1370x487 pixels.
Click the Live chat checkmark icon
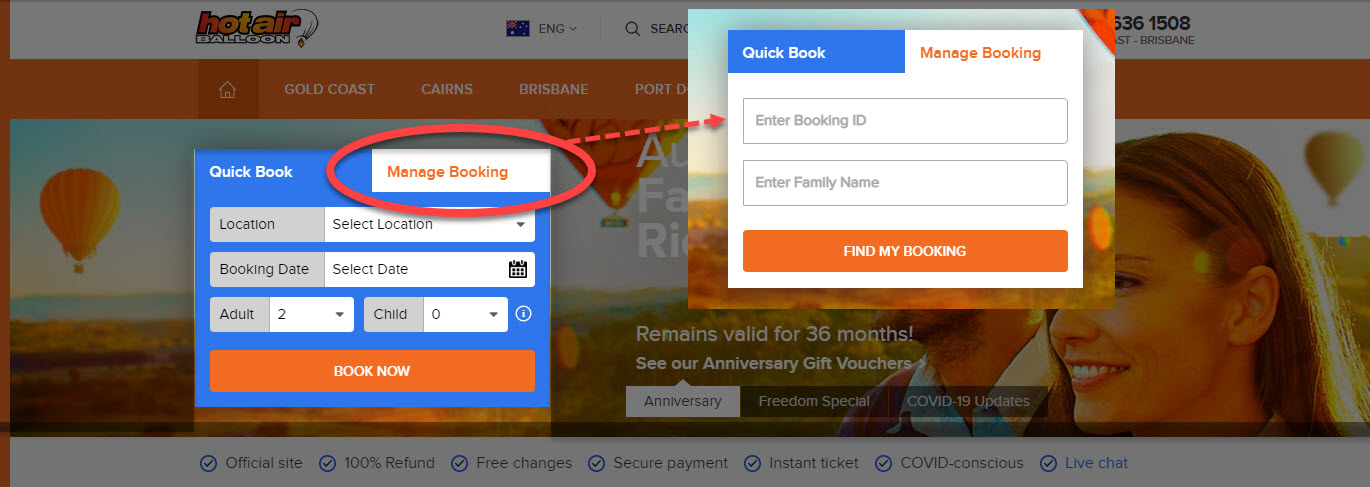click(1049, 463)
